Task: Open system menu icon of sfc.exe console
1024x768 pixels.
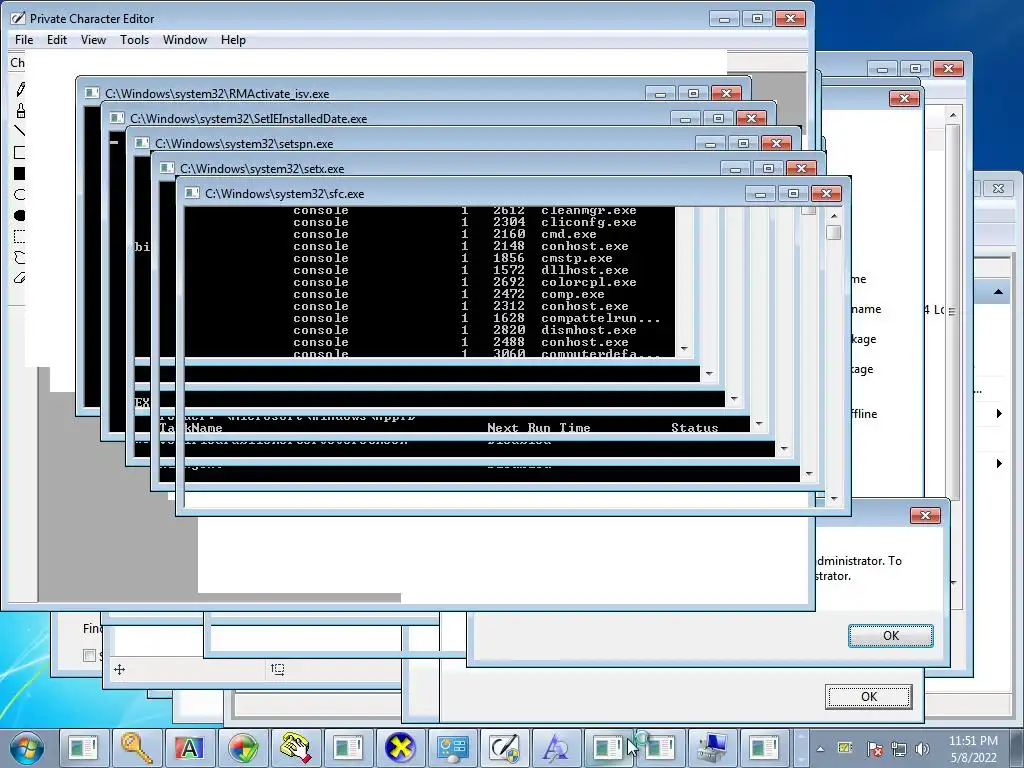Action: click(192, 193)
